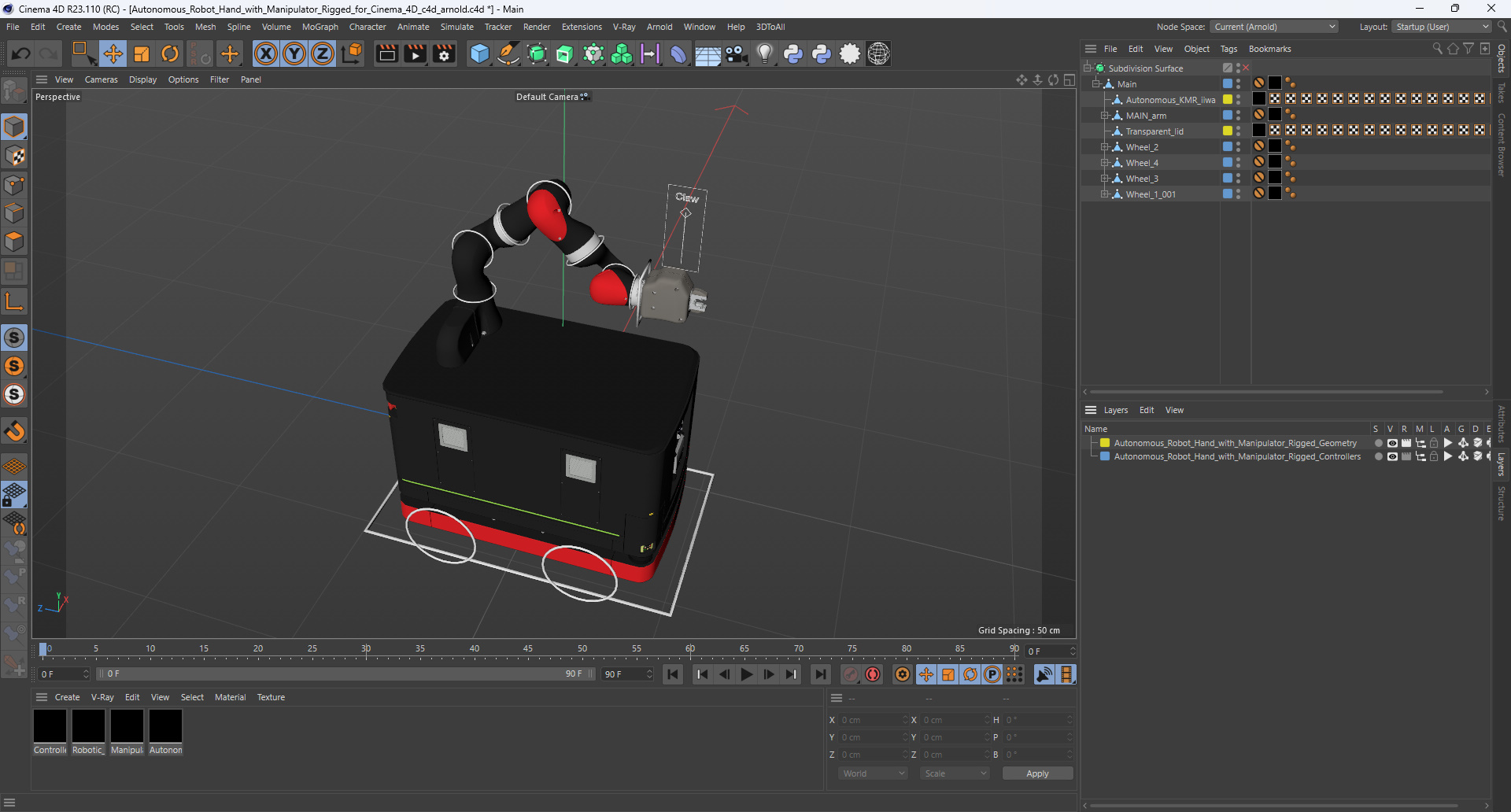Click the Floor grid icon in toolbar
1511x812 pixels.
click(707, 54)
